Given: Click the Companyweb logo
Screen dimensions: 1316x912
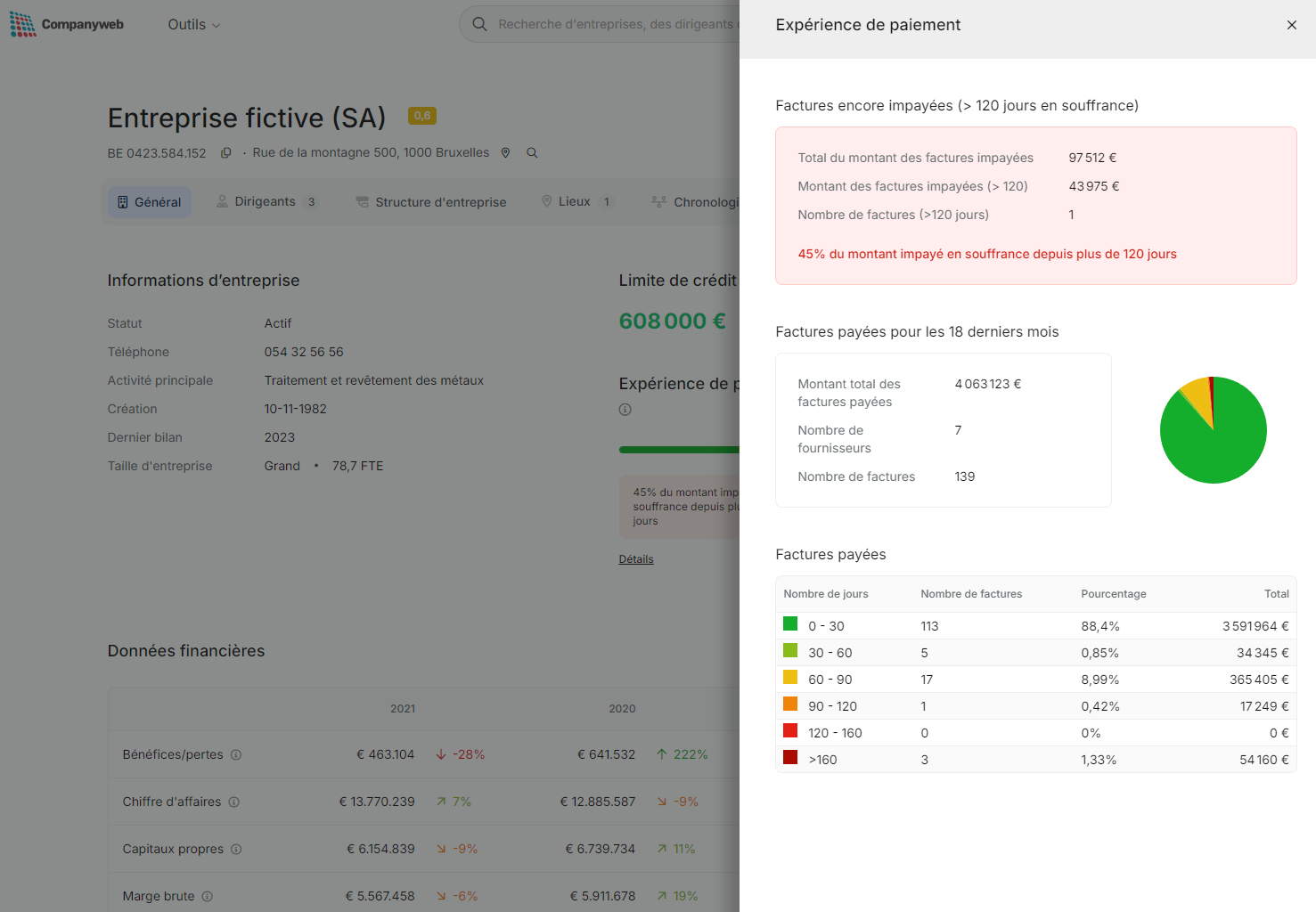Looking at the screenshot, I should (x=67, y=24).
